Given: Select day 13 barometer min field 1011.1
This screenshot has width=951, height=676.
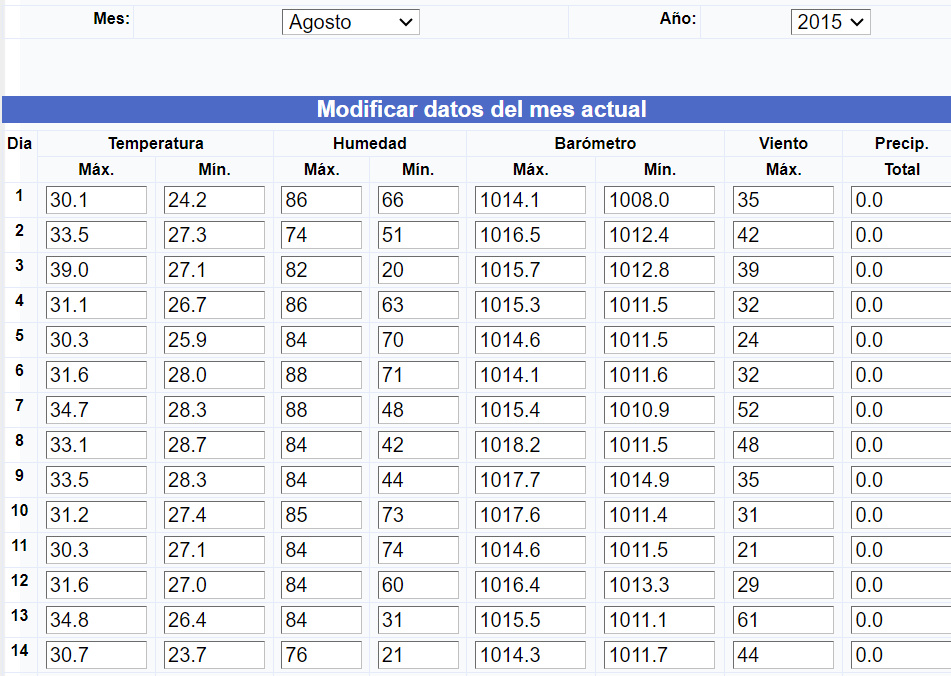Looking at the screenshot, I should 659,620.
